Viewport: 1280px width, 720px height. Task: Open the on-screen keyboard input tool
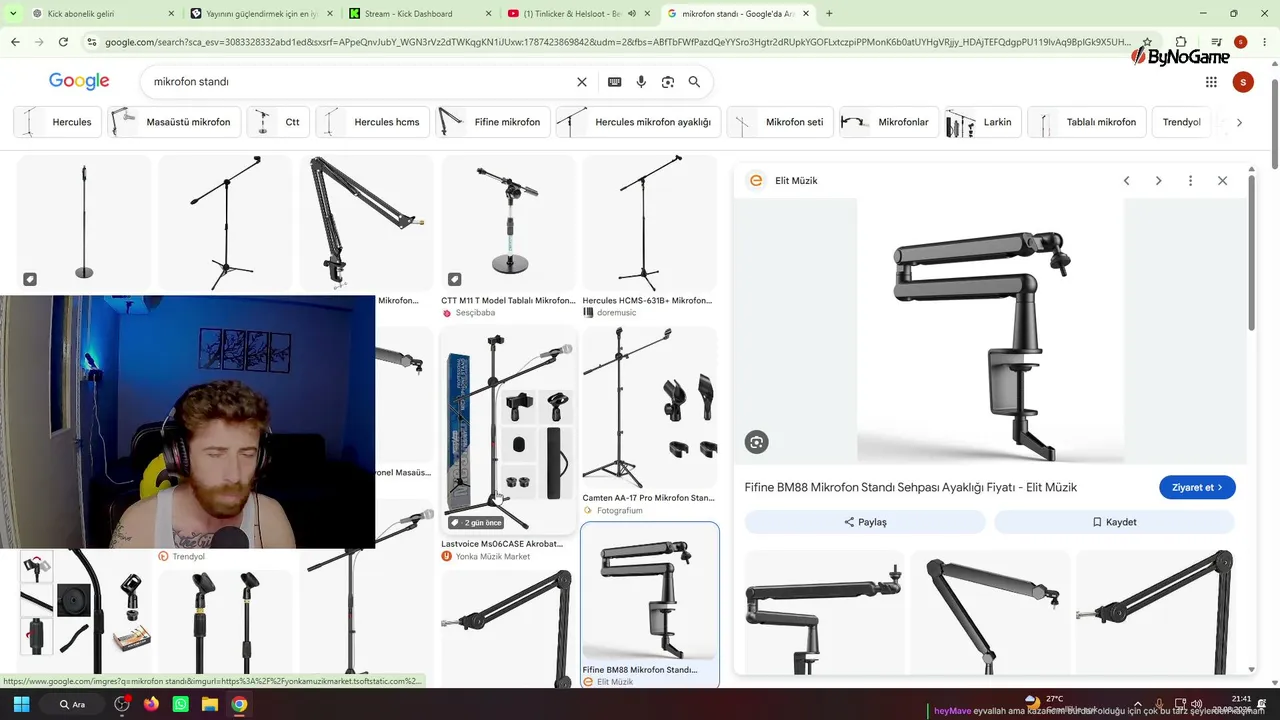[614, 82]
